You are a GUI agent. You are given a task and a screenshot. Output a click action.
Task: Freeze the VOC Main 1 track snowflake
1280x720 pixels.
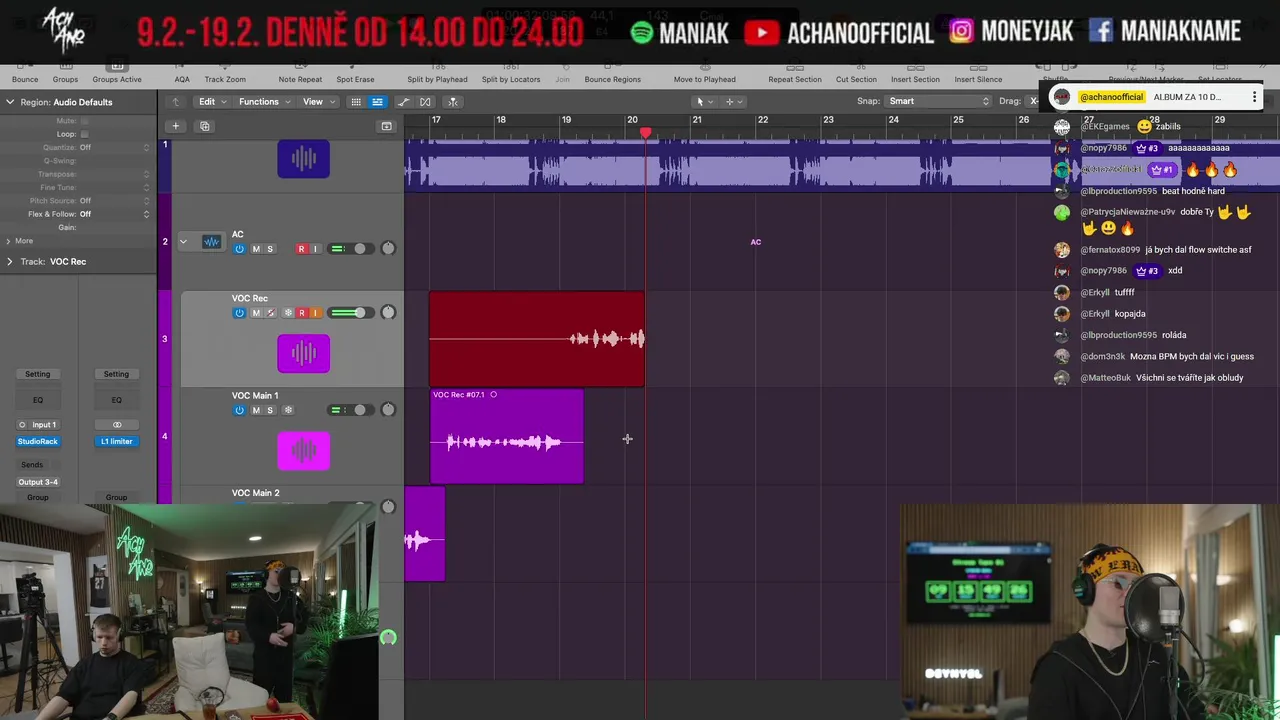click(x=288, y=410)
